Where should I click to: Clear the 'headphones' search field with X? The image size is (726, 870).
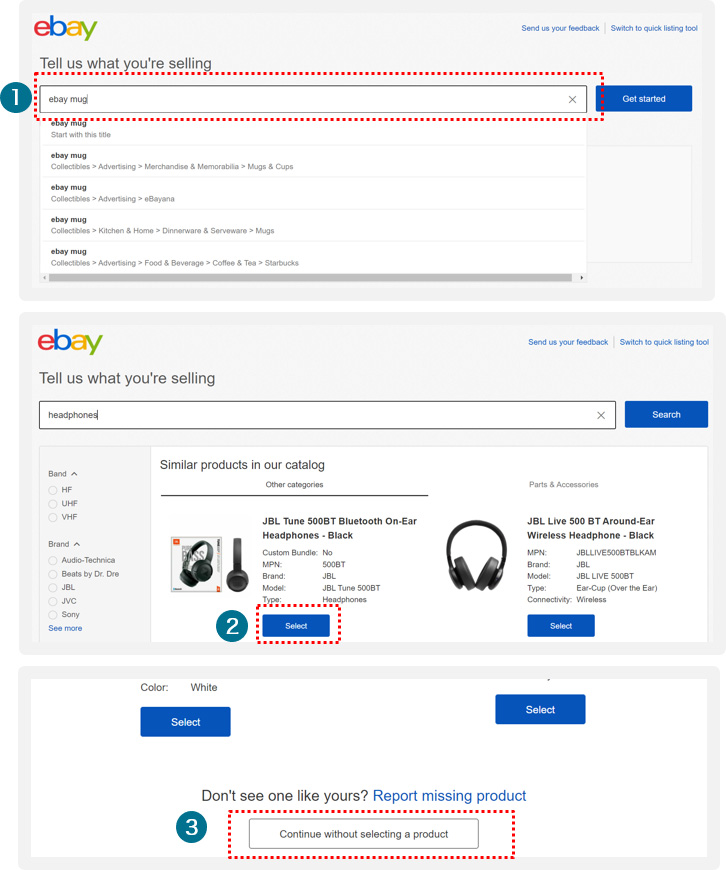click(601, 415)
